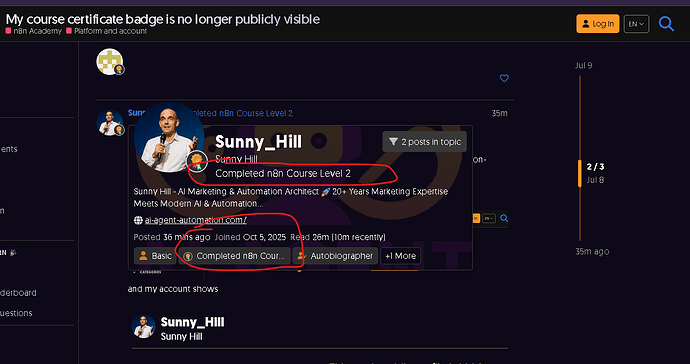Click Sunny_Hill name in embedded account screenshot

click(192, 322)
